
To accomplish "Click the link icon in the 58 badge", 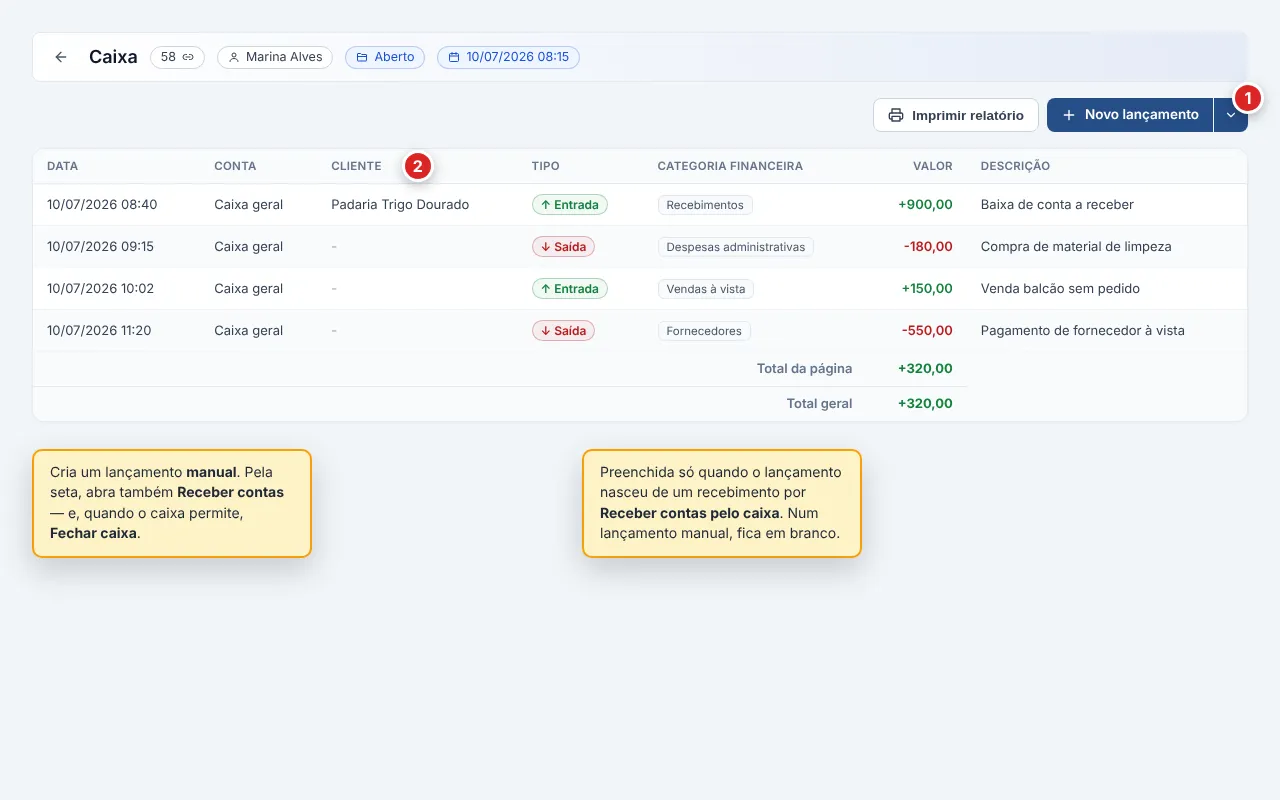I will coord(188,57).
